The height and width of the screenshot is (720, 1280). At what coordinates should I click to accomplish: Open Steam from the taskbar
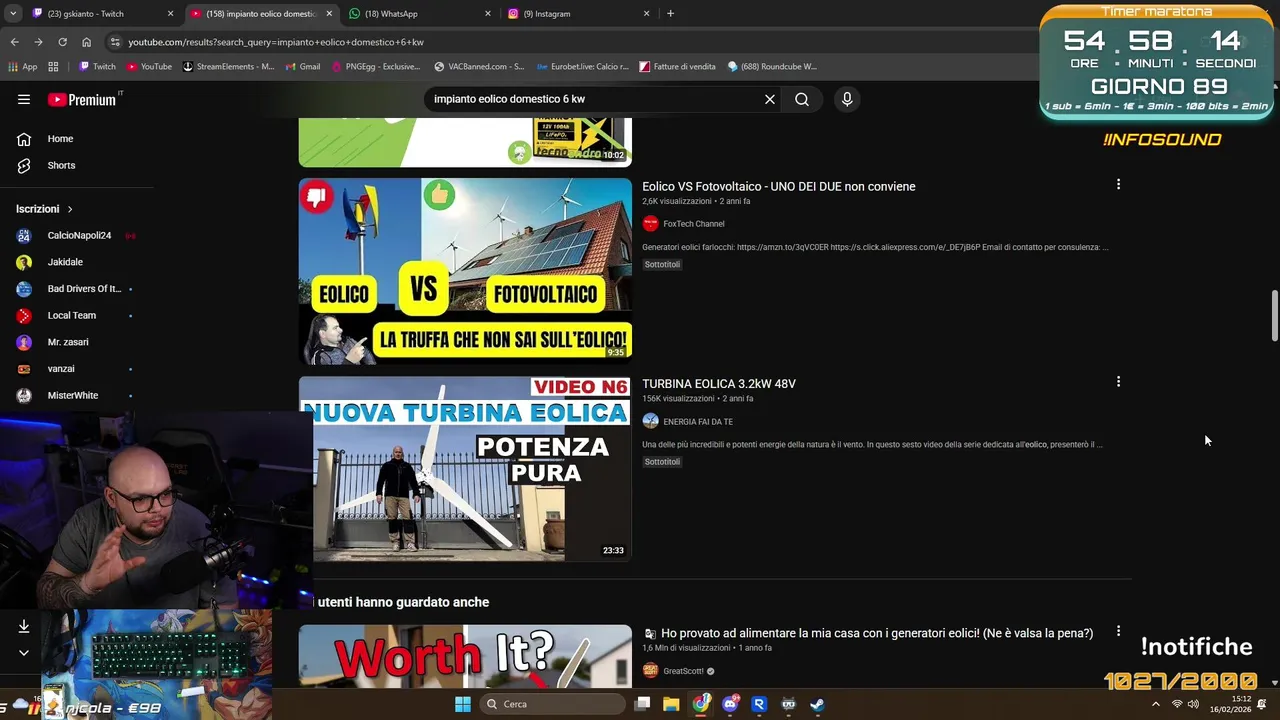coord(817,704)
